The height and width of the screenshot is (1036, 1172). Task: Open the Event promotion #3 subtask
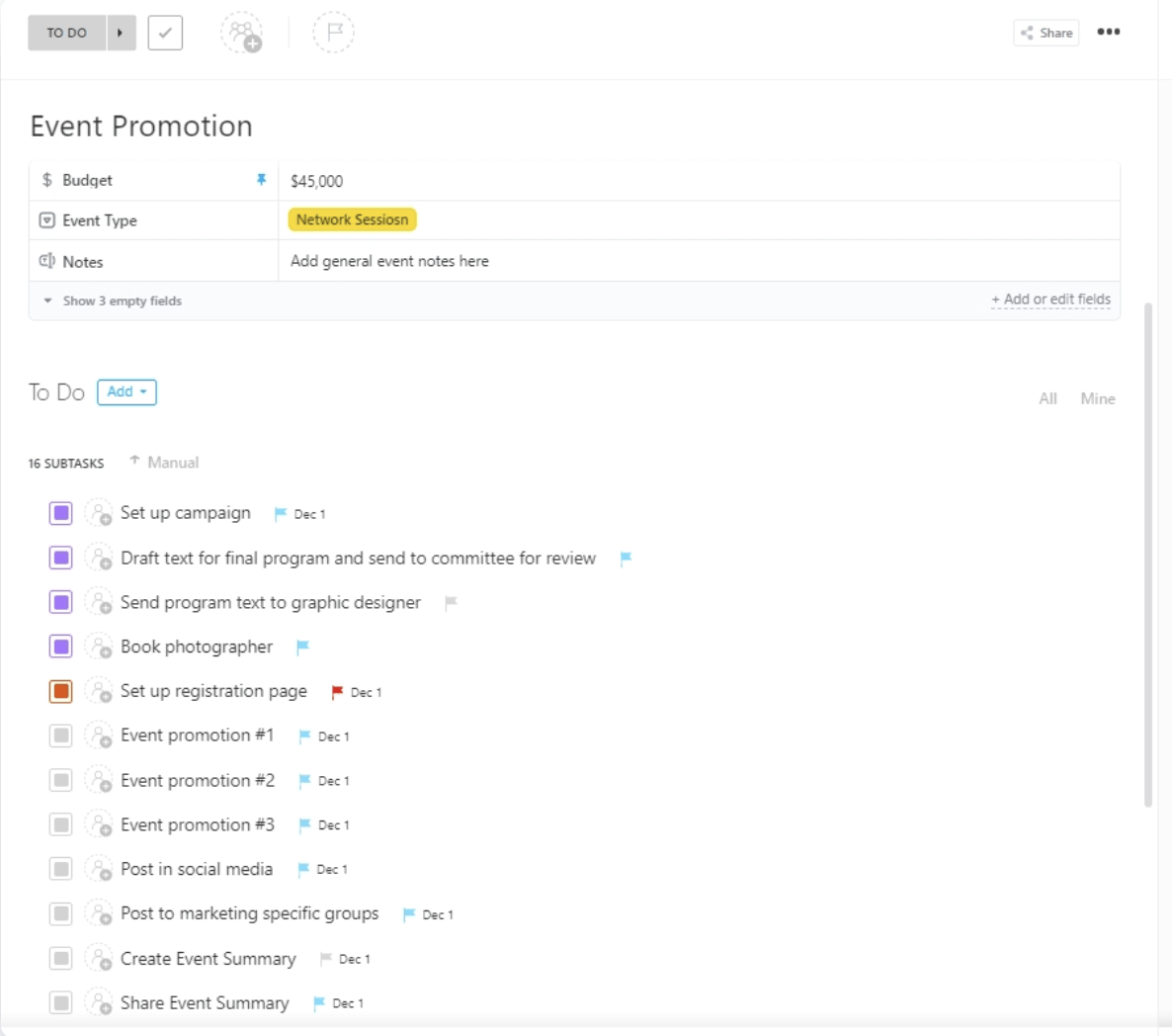[198, 824]
